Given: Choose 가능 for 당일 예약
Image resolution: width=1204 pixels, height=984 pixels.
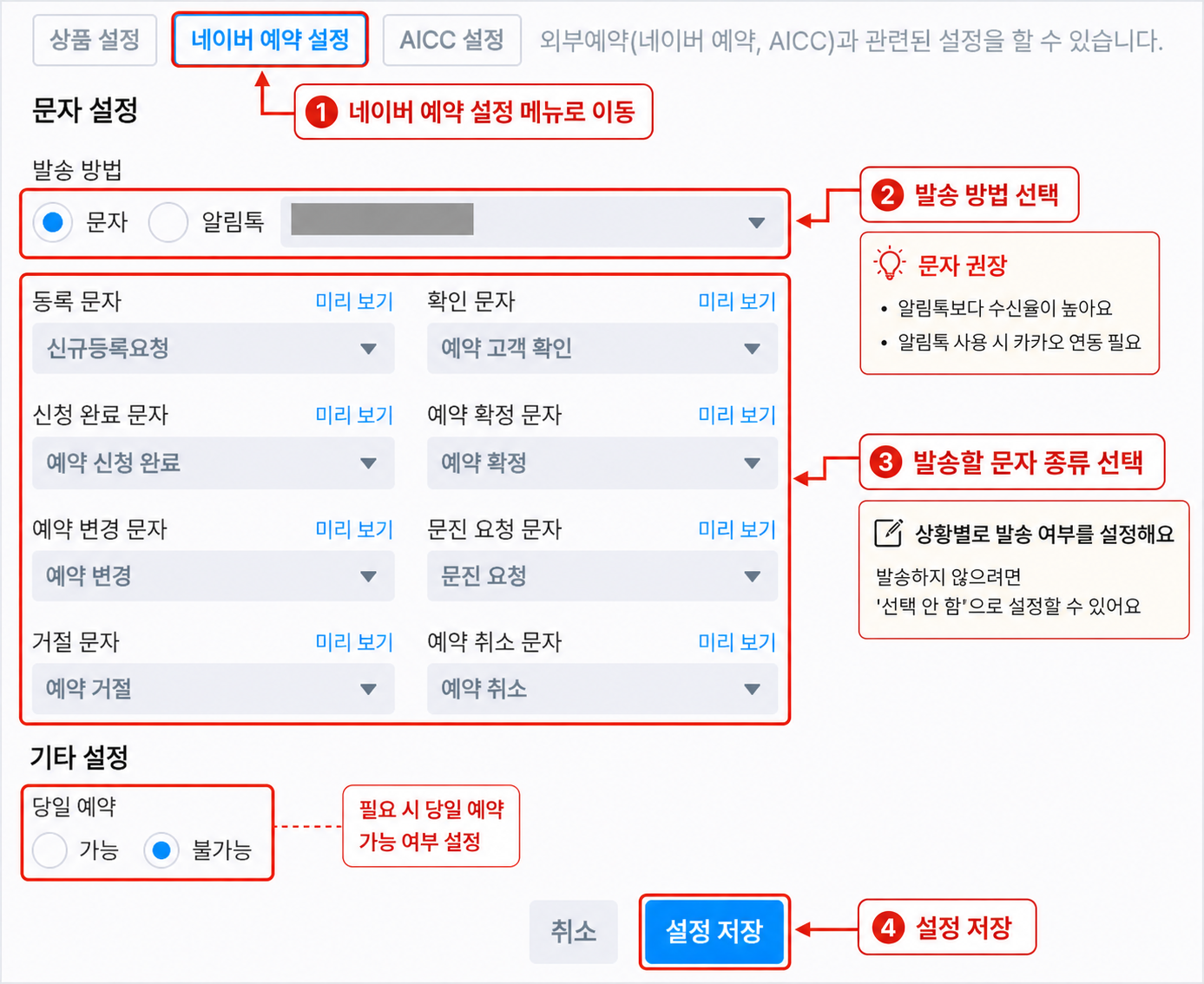Looking at the screenshot, I should (49, 850).
